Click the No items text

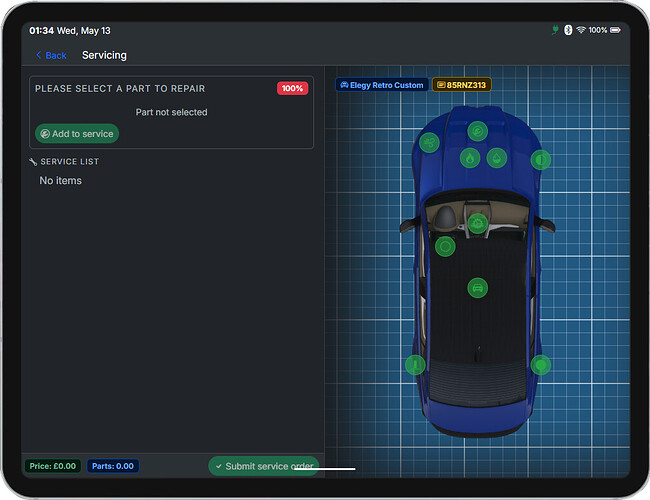(x=61, y=181)
